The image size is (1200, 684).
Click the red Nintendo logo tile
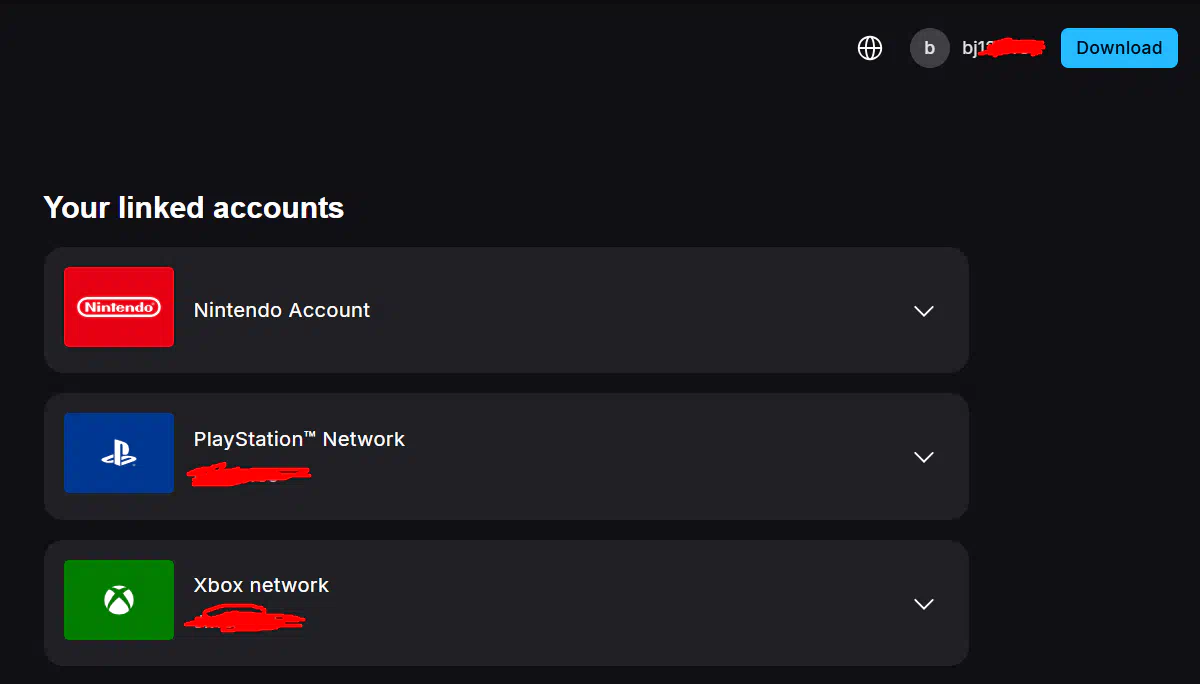pos(119,307)
